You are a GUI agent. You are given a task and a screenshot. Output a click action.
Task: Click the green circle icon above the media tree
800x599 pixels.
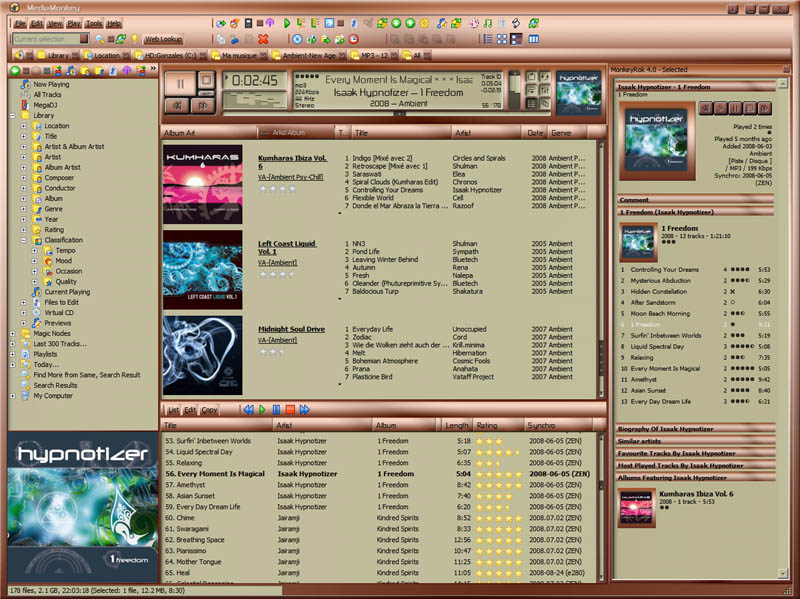(x=15, y=70)
